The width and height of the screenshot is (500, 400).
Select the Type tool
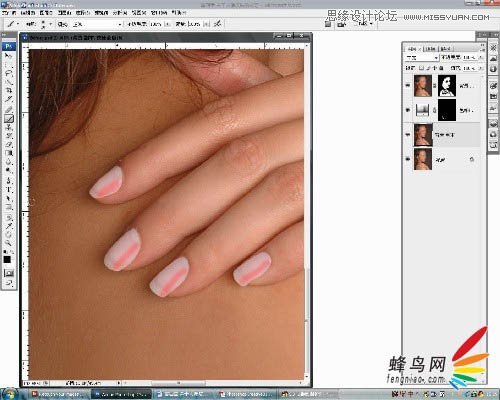(x=8, y=190)
